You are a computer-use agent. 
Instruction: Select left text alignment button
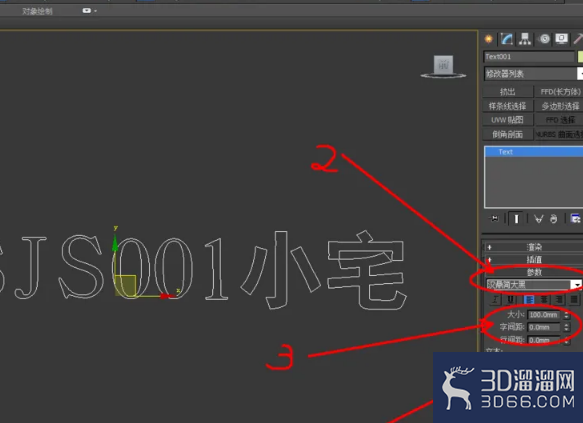pos(529,300)
